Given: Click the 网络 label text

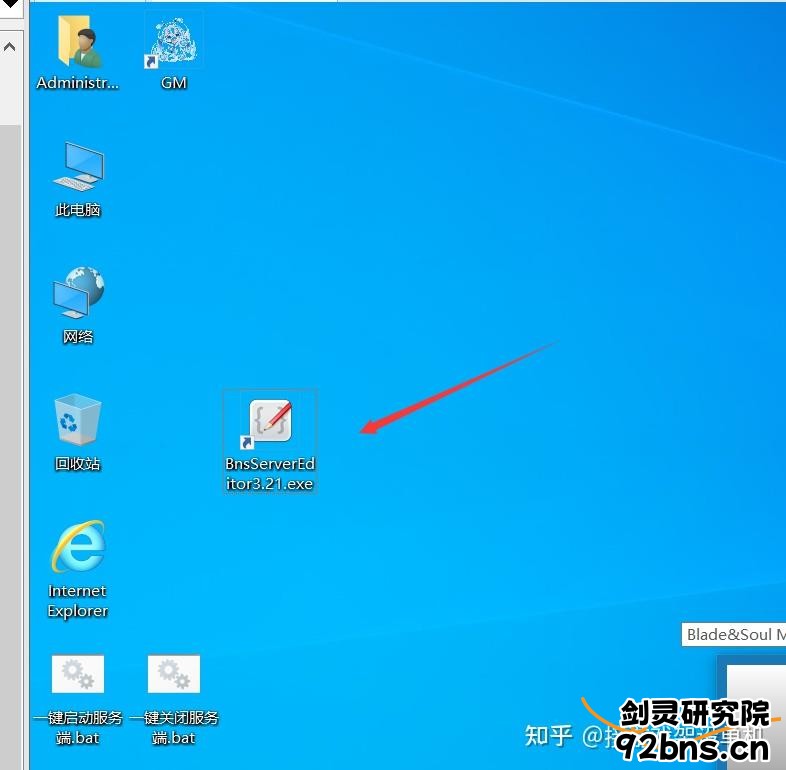Looking at the screenshot, I should coord(78,336).
